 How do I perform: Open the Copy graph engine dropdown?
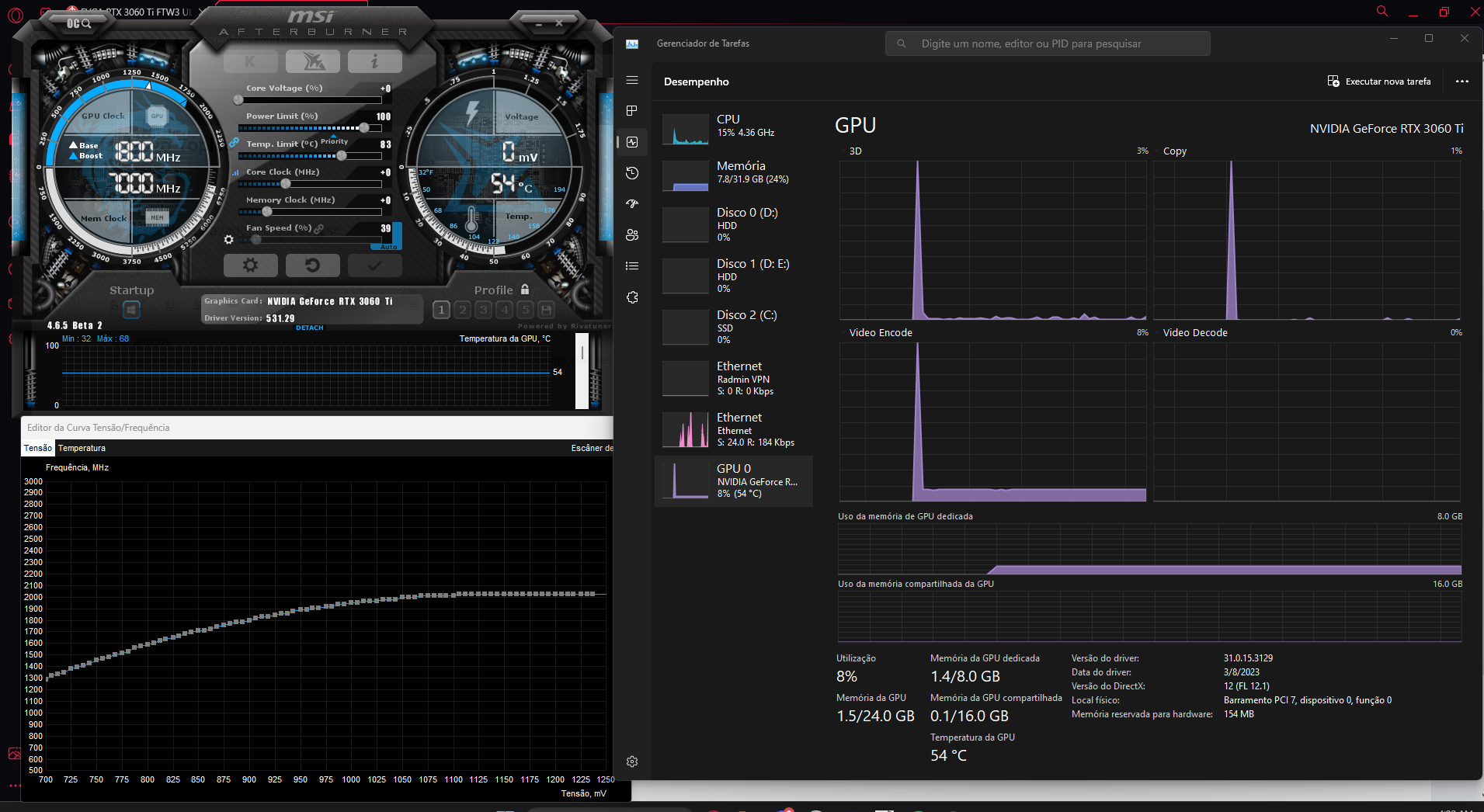(1170, 151)
